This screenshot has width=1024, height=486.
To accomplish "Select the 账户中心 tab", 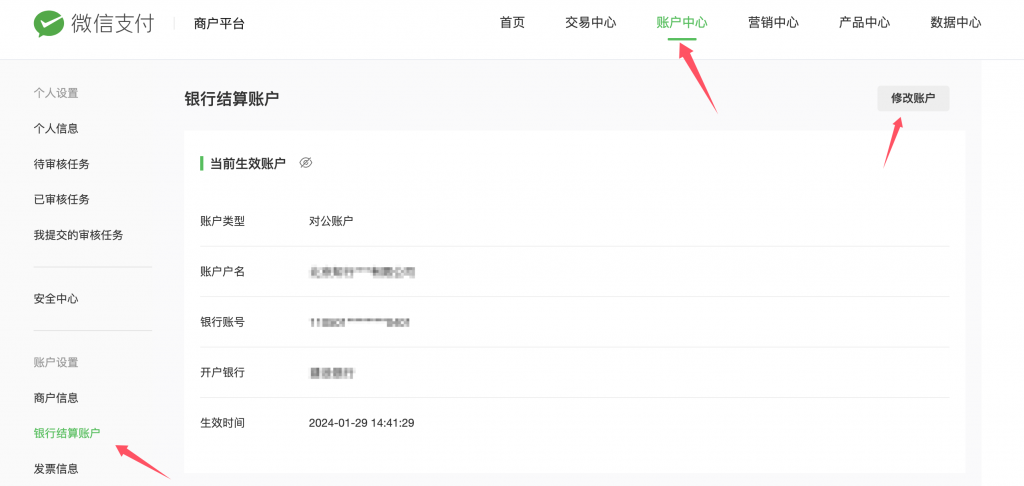I will click(681, 23).
